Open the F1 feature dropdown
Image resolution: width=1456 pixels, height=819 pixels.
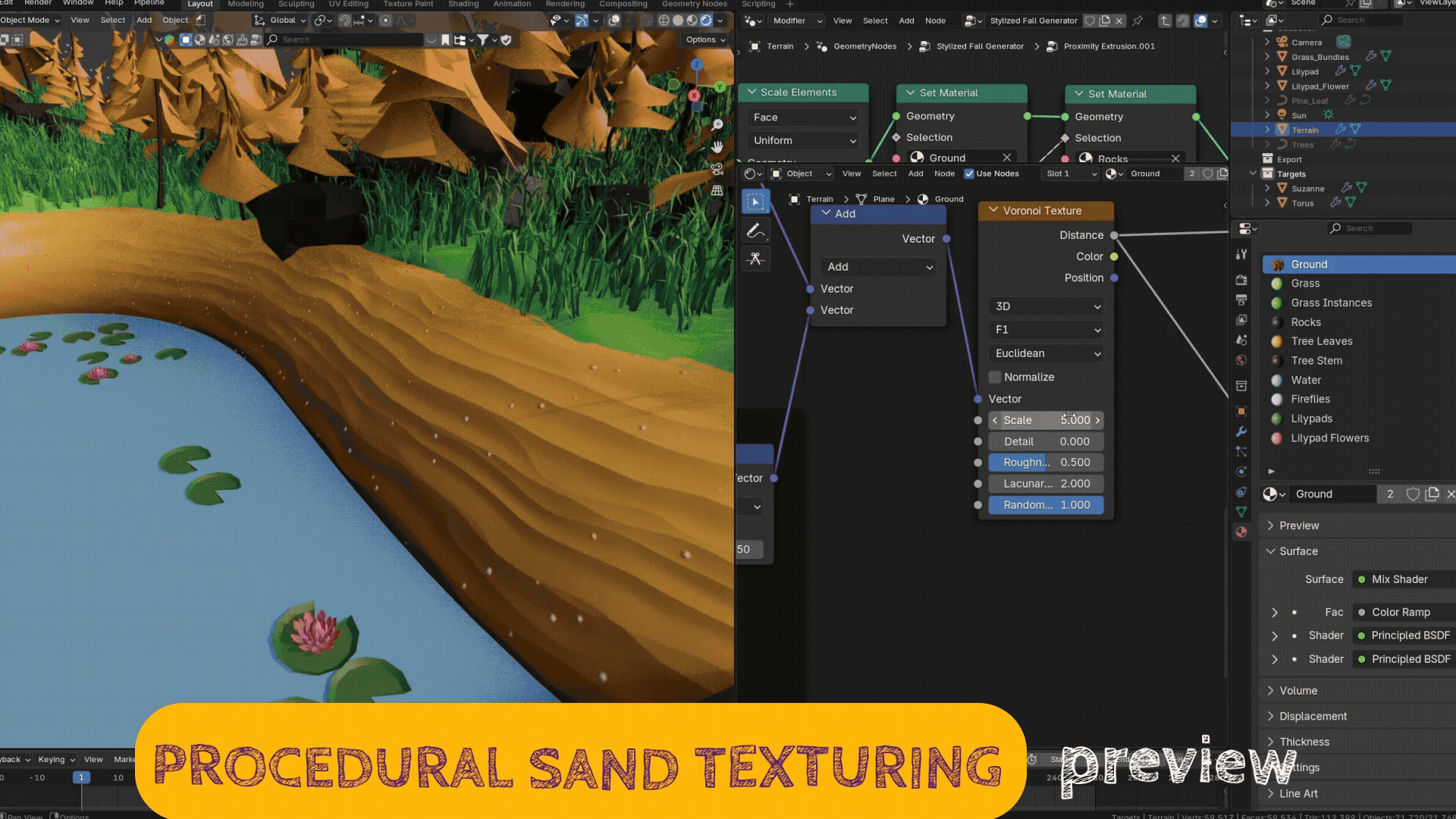[1046, 330]
